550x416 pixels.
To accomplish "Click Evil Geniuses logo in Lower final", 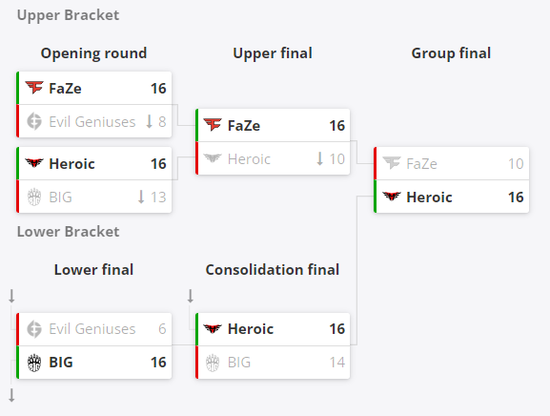I will click(x=34, y=329).
